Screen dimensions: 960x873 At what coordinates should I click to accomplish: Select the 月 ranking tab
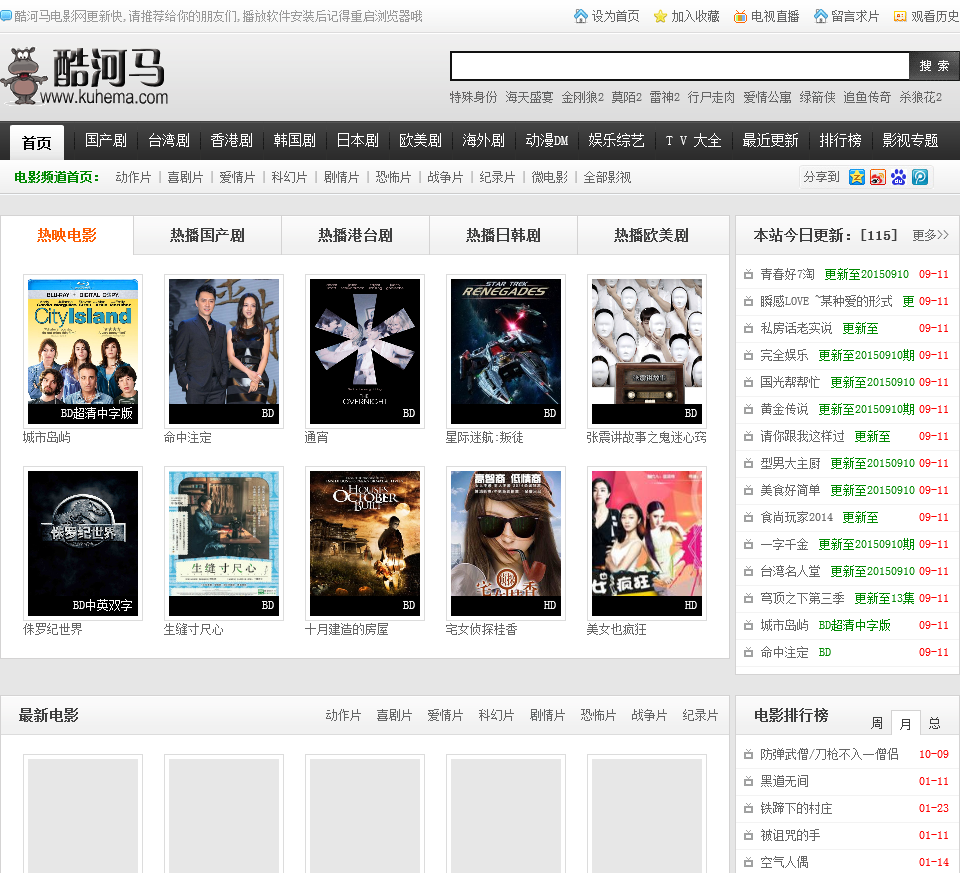click(x=906, y=724)
